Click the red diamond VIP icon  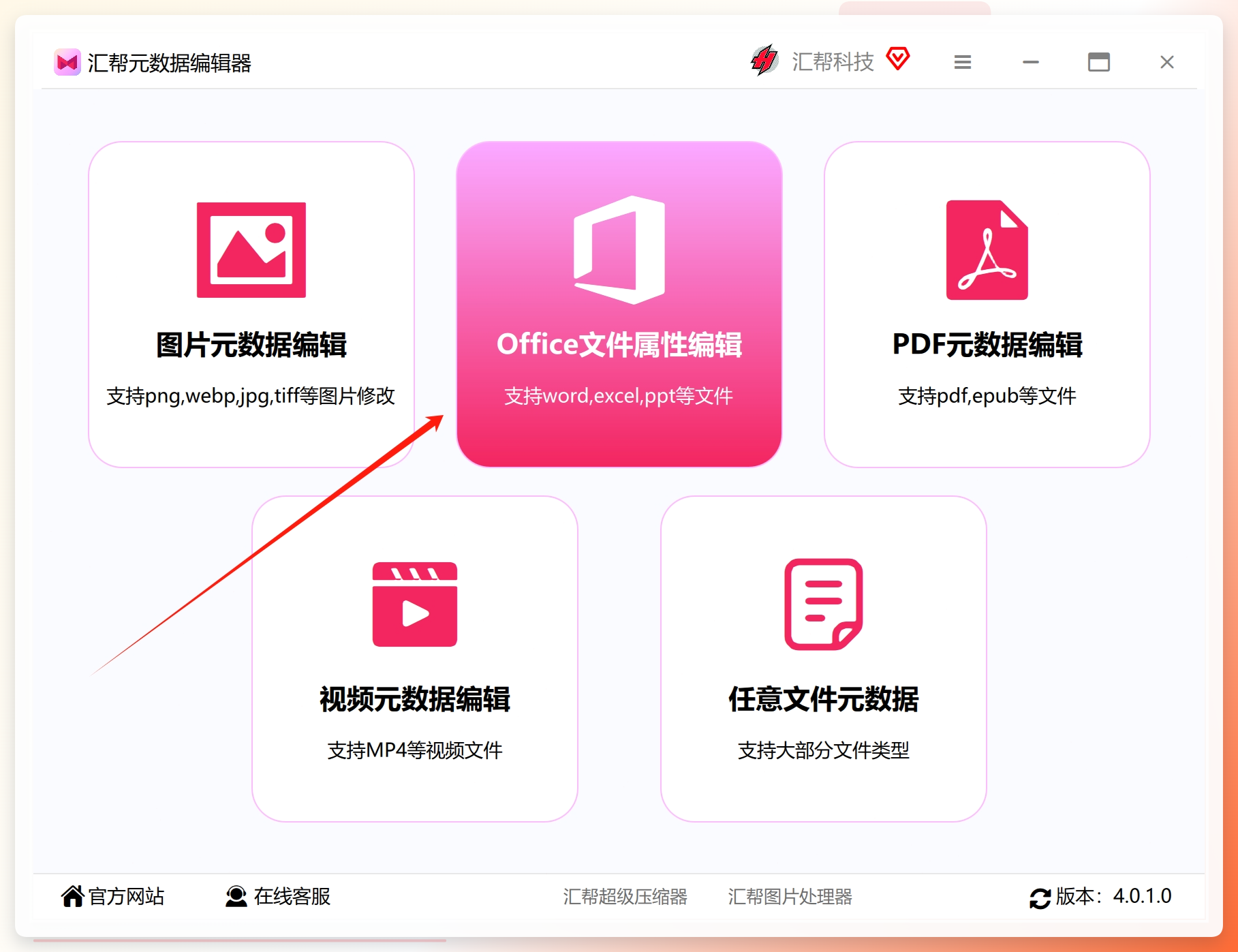click(898, 59)
